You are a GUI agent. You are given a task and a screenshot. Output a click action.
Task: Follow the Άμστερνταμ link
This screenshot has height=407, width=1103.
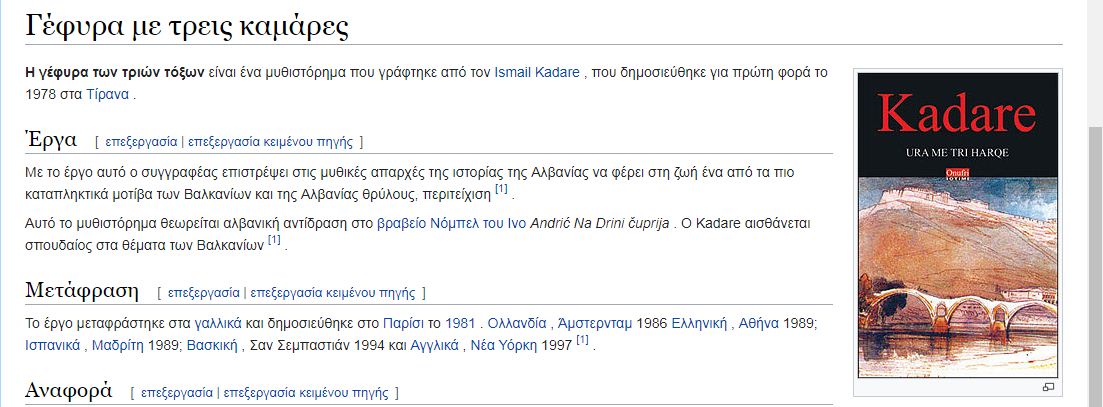pyautogui.click(x=595, y=324)
